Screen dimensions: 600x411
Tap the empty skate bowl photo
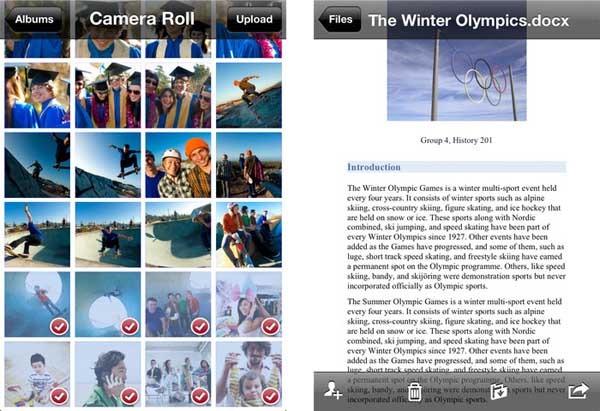pyautogui.click(x=178, y=235)
